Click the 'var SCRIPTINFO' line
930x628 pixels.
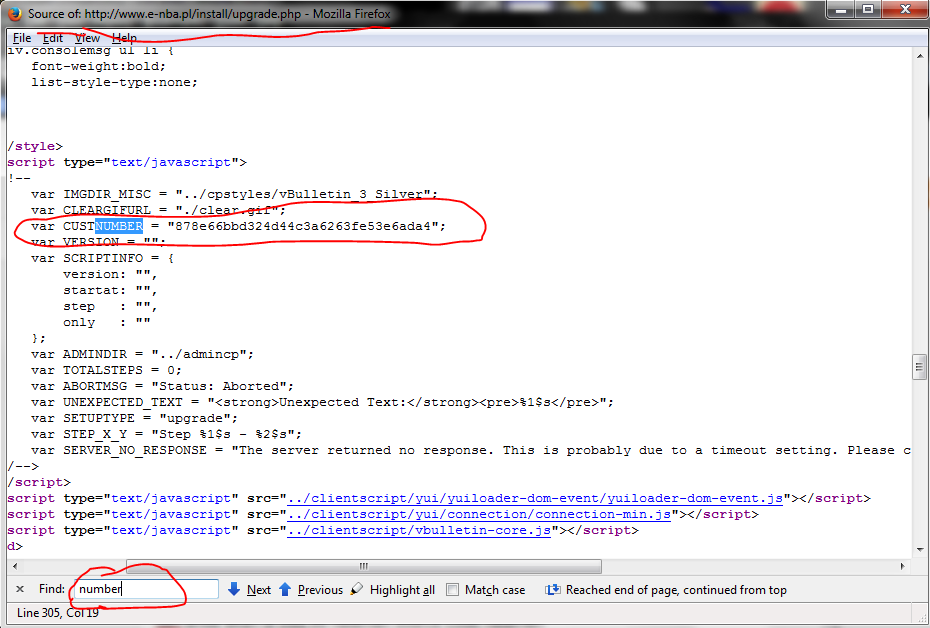point(102,258)
